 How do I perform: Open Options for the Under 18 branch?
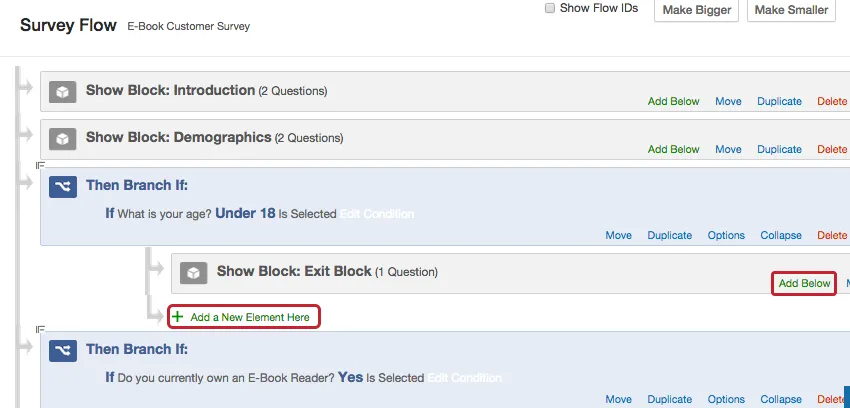[x=726, y=236]
